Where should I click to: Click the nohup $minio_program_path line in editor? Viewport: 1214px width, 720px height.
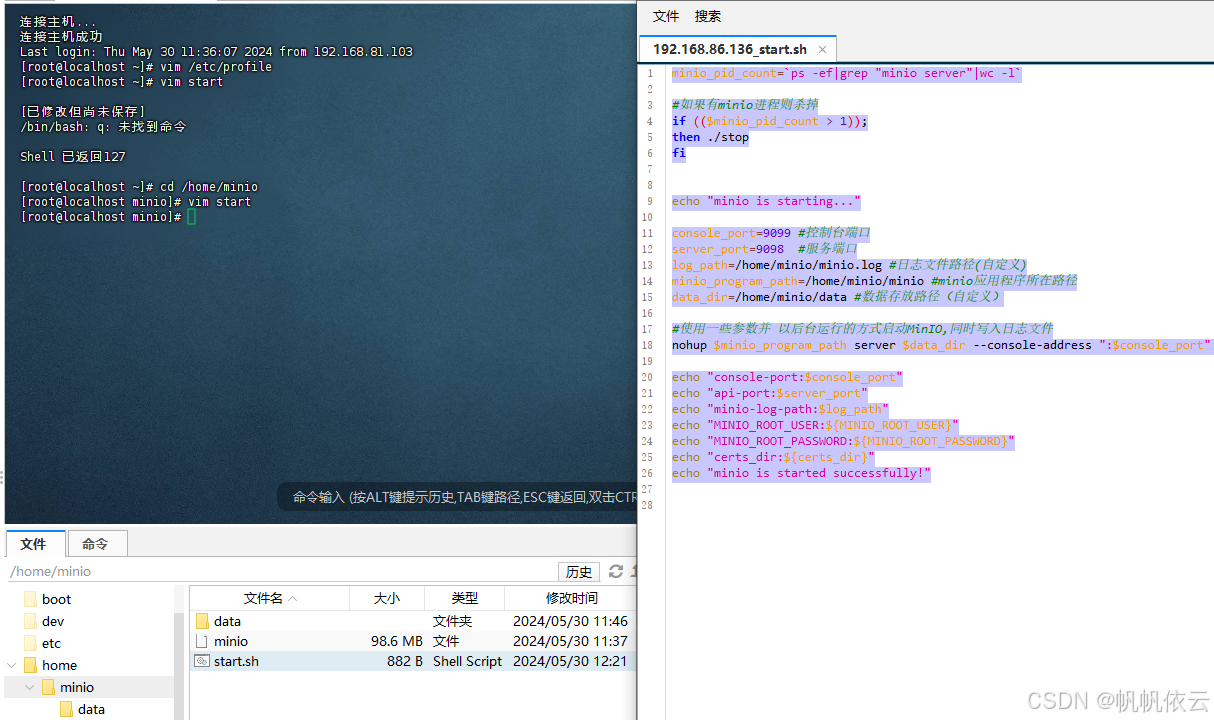[941, 345]
